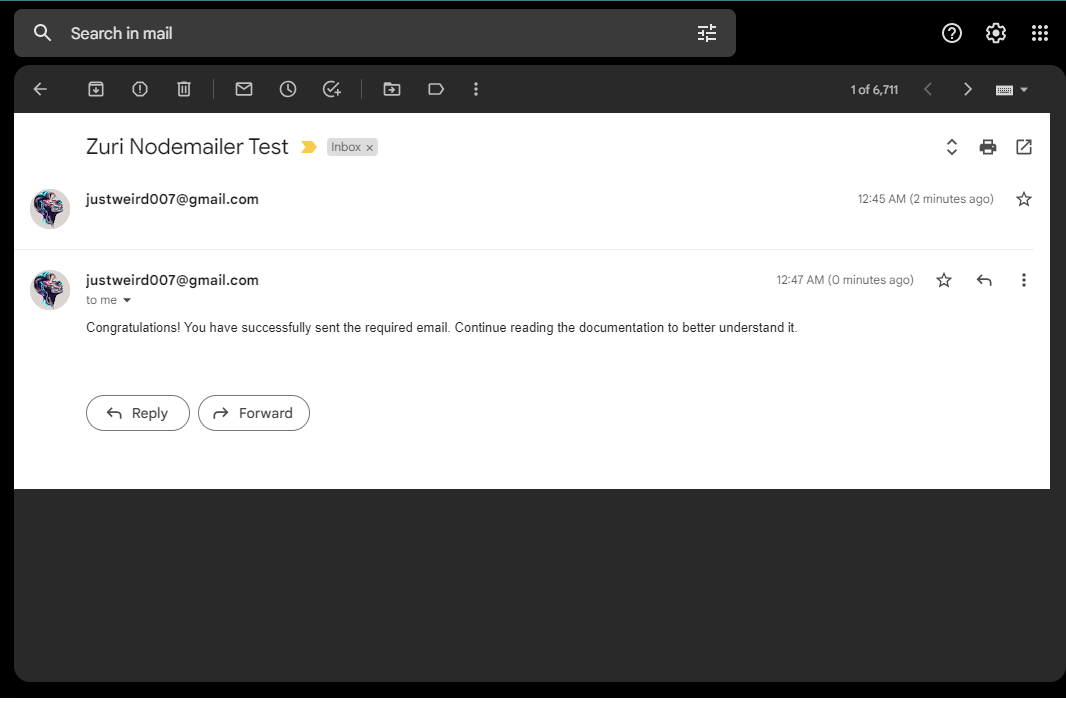
Task: Open the Settings gear
Action: coord(996,33)
